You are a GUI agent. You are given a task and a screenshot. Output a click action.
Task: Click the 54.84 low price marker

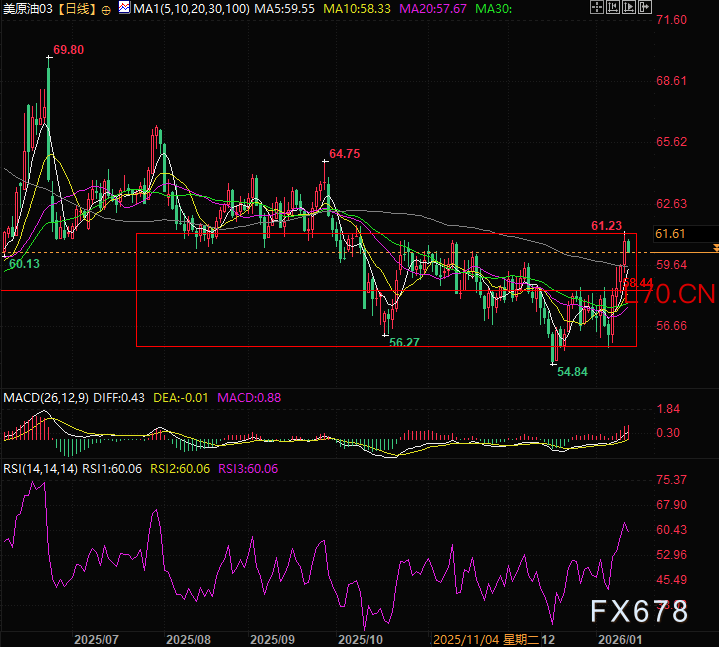tap(572, 371)
